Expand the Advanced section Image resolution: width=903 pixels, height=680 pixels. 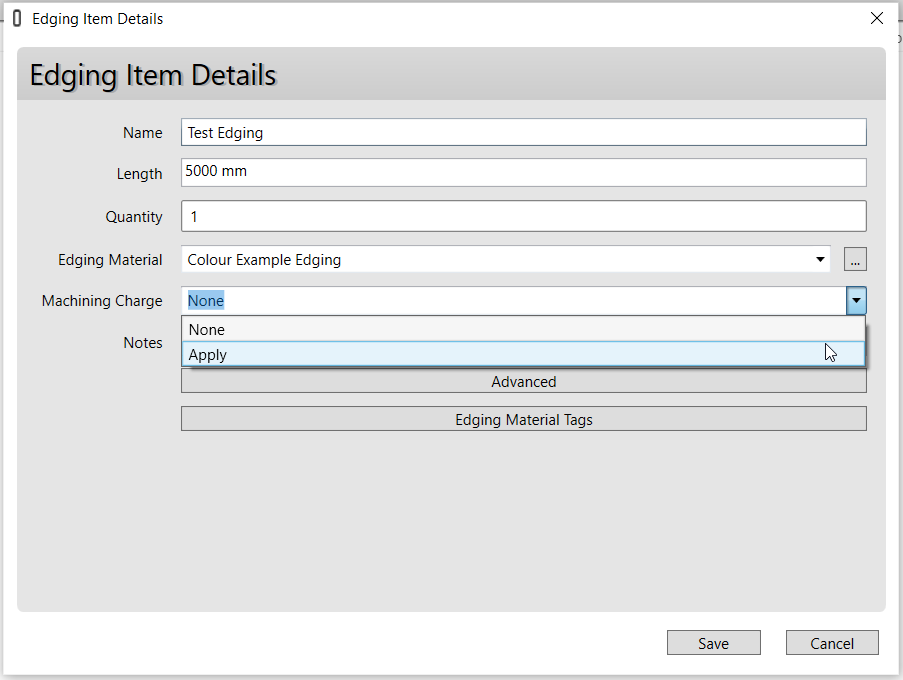[523, 382]
